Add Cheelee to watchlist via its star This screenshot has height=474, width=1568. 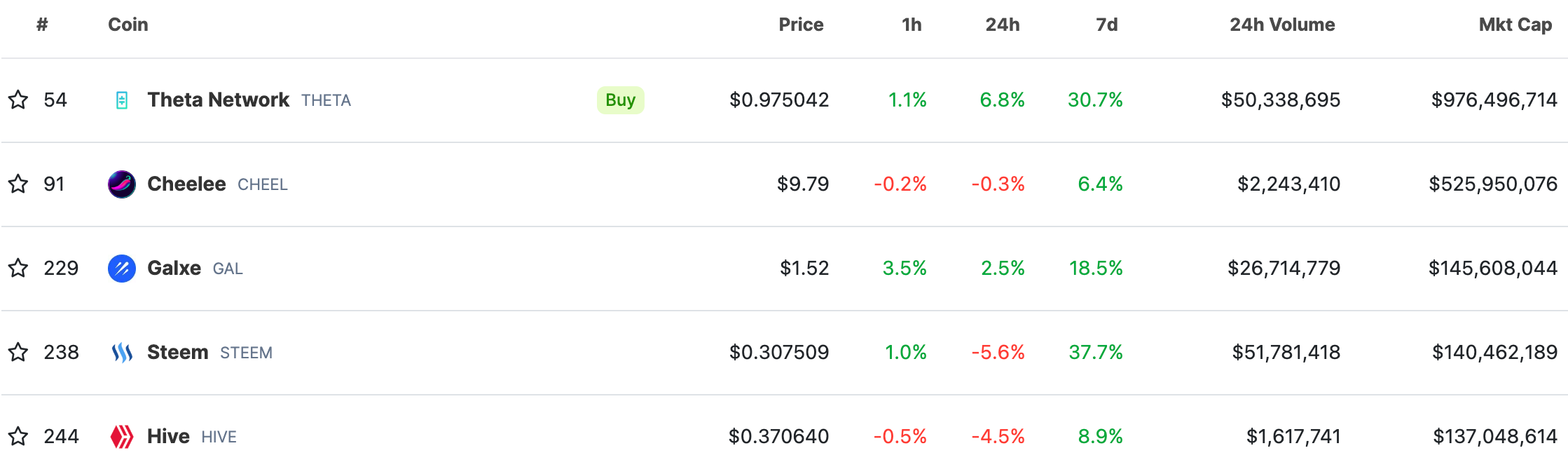pos(19,184)
